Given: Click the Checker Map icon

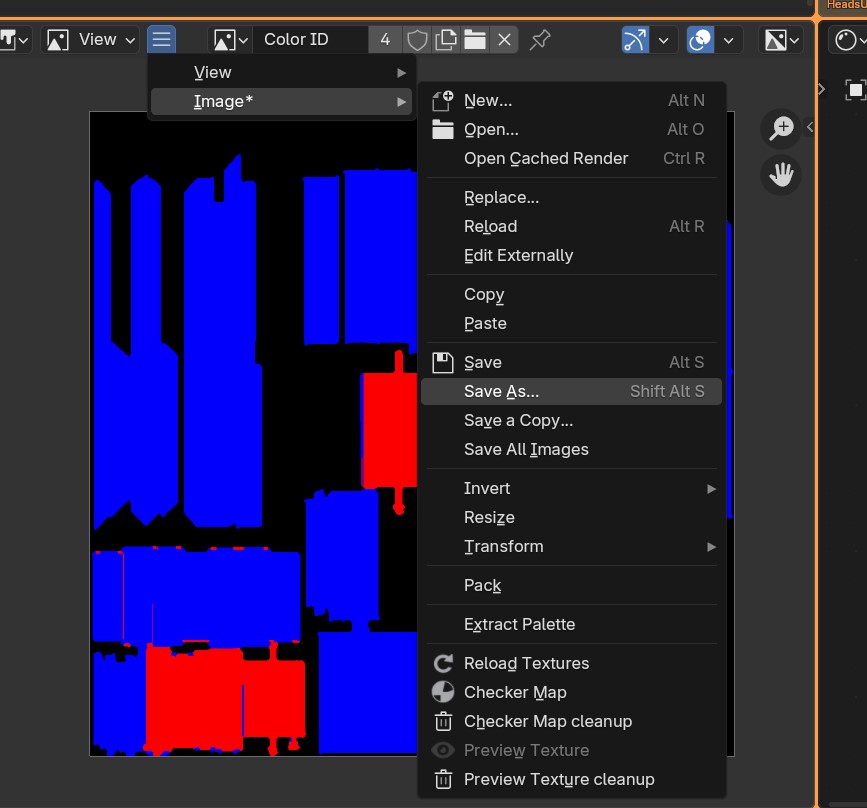Looking at the screenshot, I should (x=443, y=692).
